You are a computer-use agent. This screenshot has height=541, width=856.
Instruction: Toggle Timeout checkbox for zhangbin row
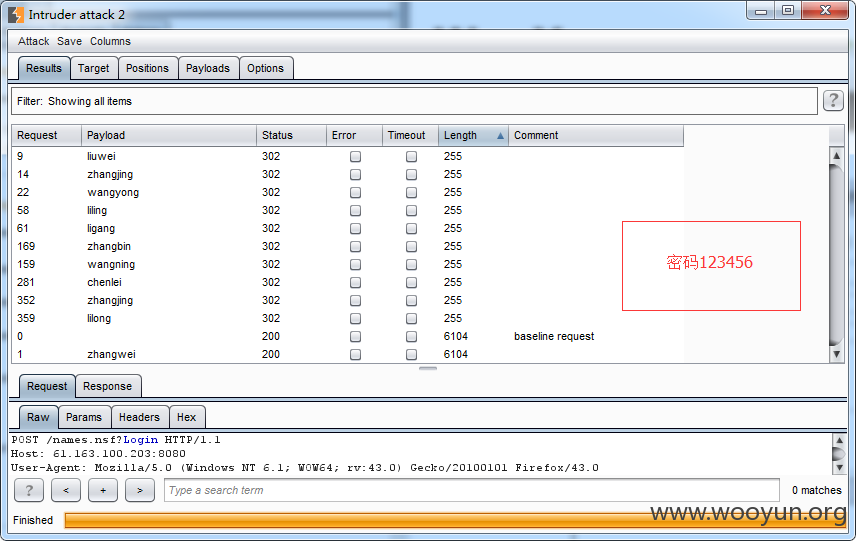pyautogui.click(x=412, y=247)
